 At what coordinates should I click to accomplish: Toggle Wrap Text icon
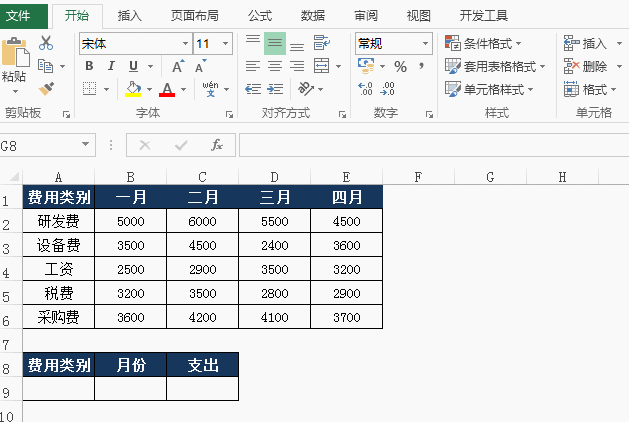(322, 43)
